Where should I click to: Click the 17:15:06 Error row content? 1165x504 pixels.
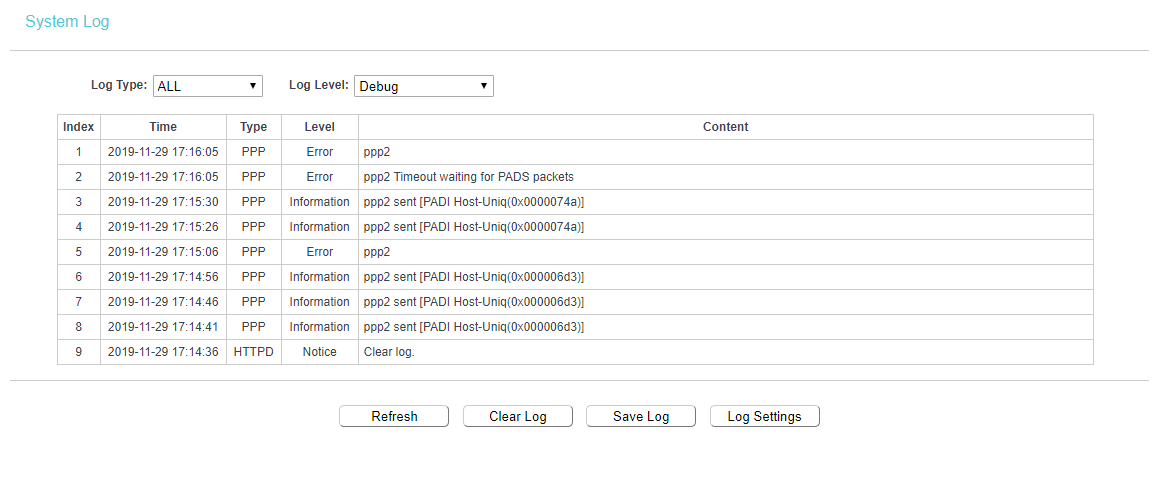point(377,252)
